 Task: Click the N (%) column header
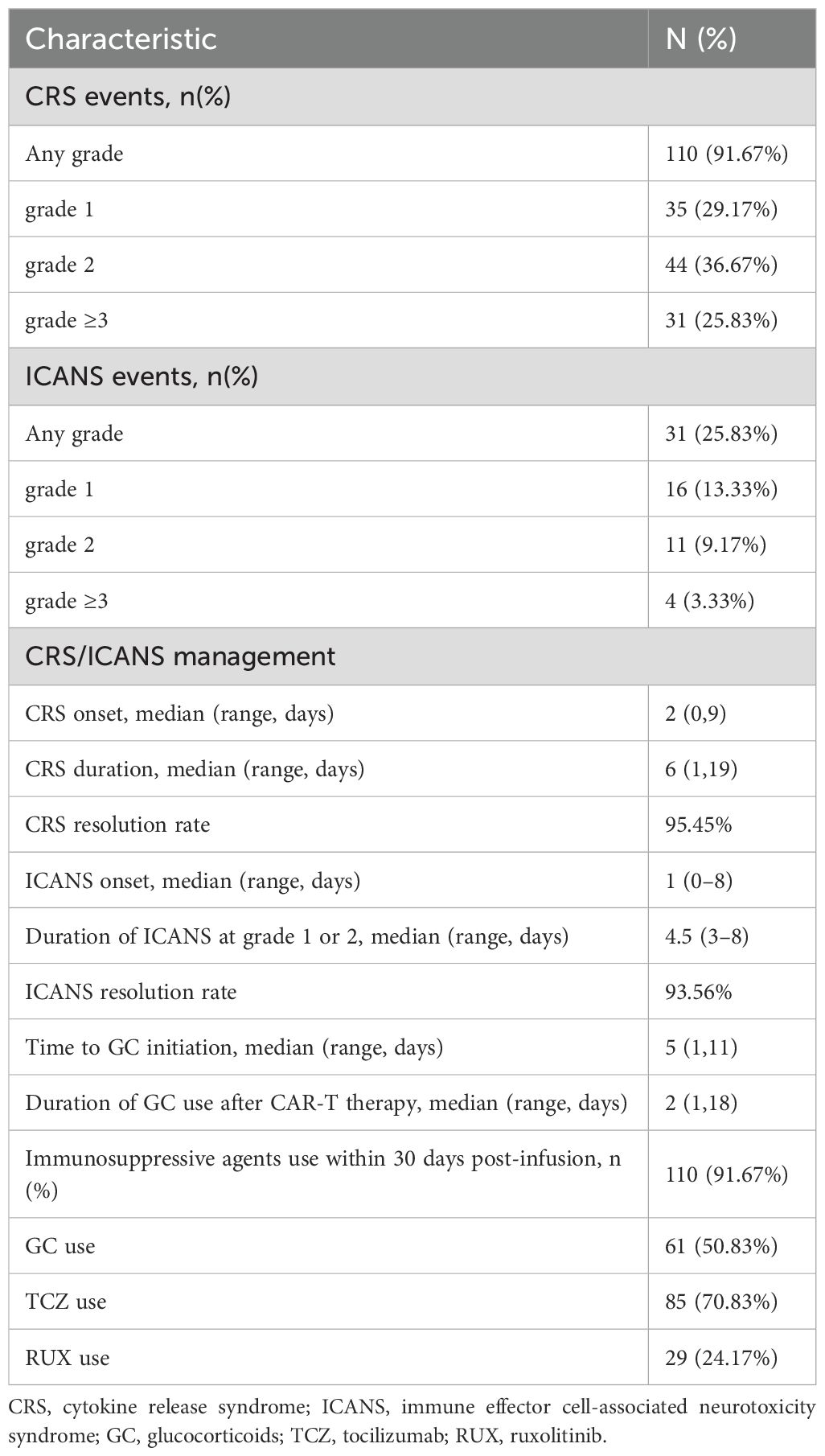(701, 39)
